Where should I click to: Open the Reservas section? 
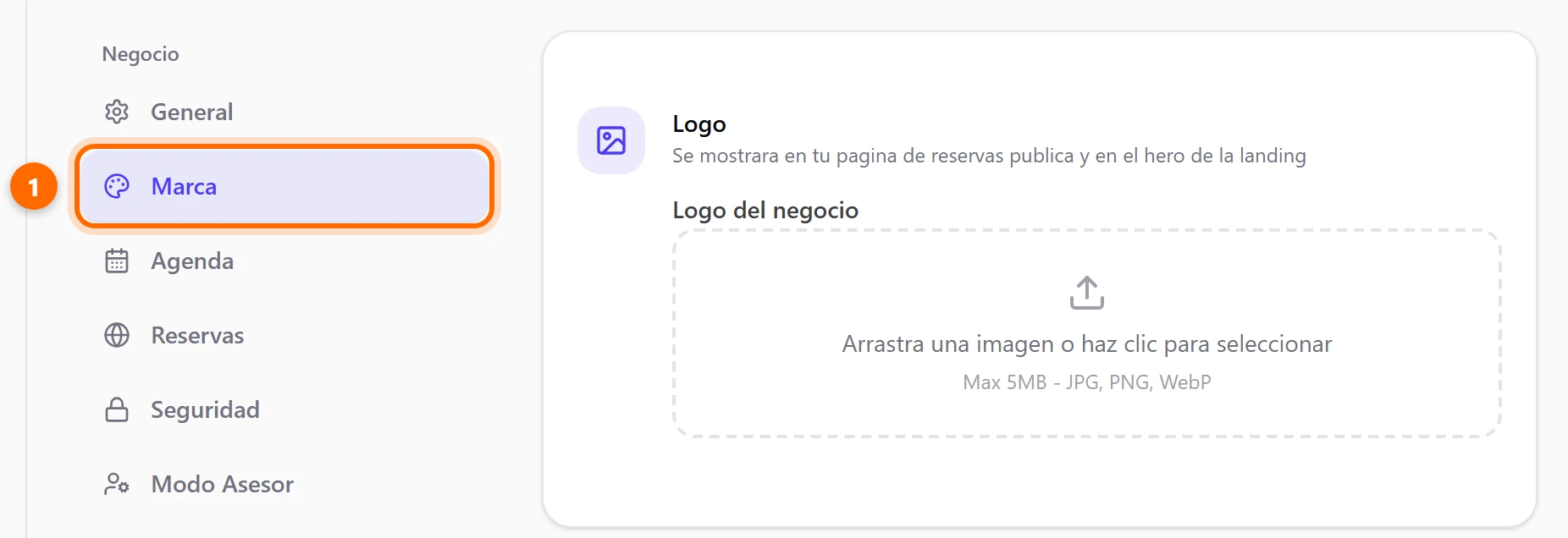tap(284, 335)
